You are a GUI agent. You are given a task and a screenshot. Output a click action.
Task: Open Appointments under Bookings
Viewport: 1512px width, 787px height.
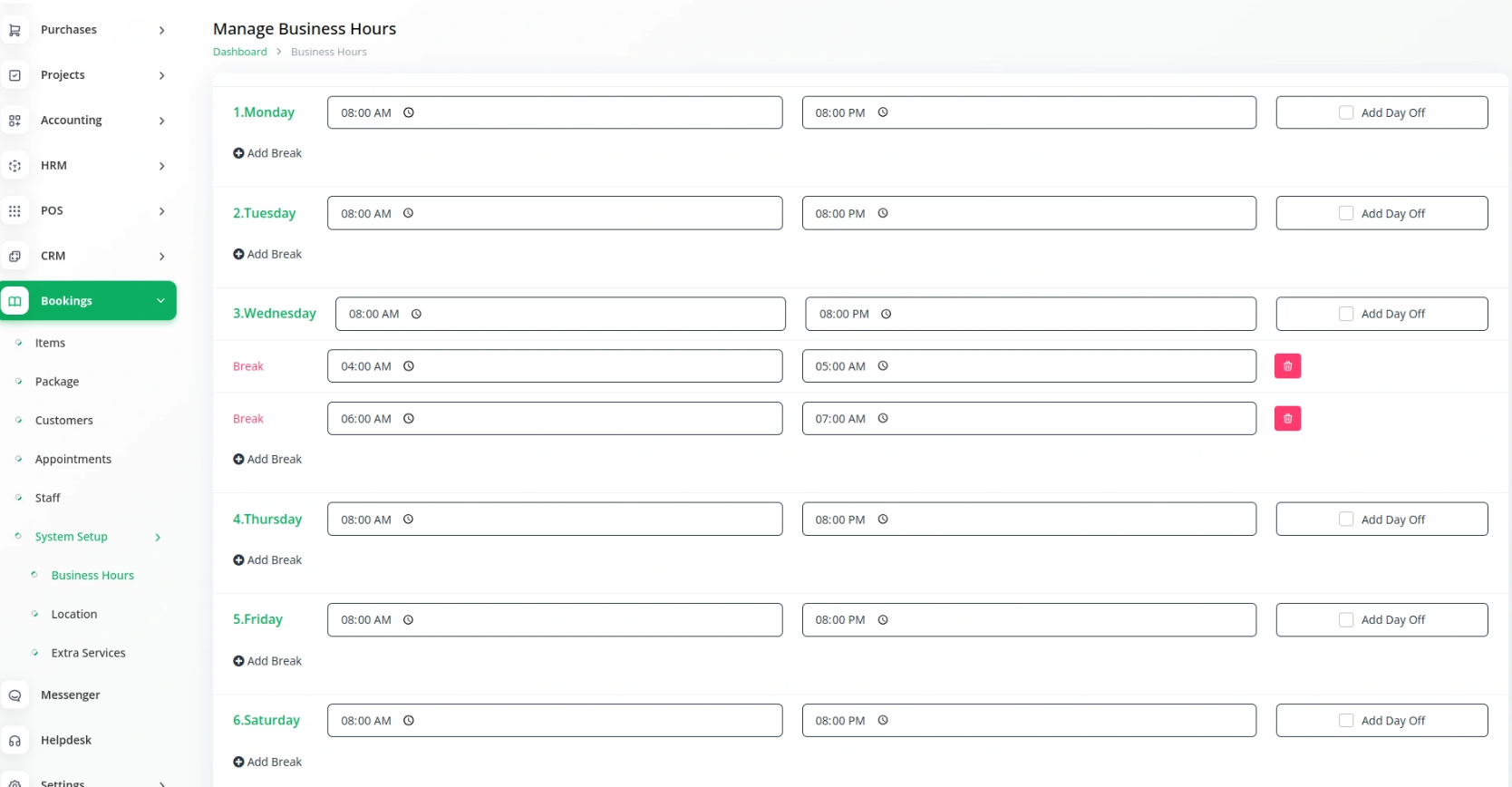click(73, 460)
